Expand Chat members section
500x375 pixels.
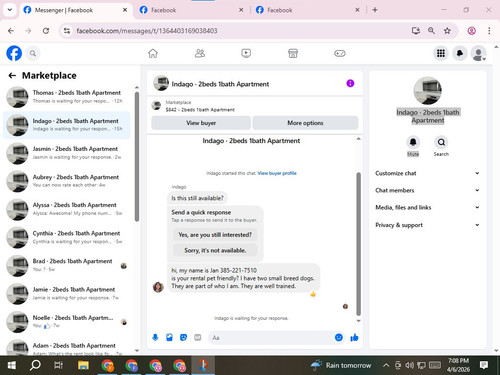pos(428,190)
